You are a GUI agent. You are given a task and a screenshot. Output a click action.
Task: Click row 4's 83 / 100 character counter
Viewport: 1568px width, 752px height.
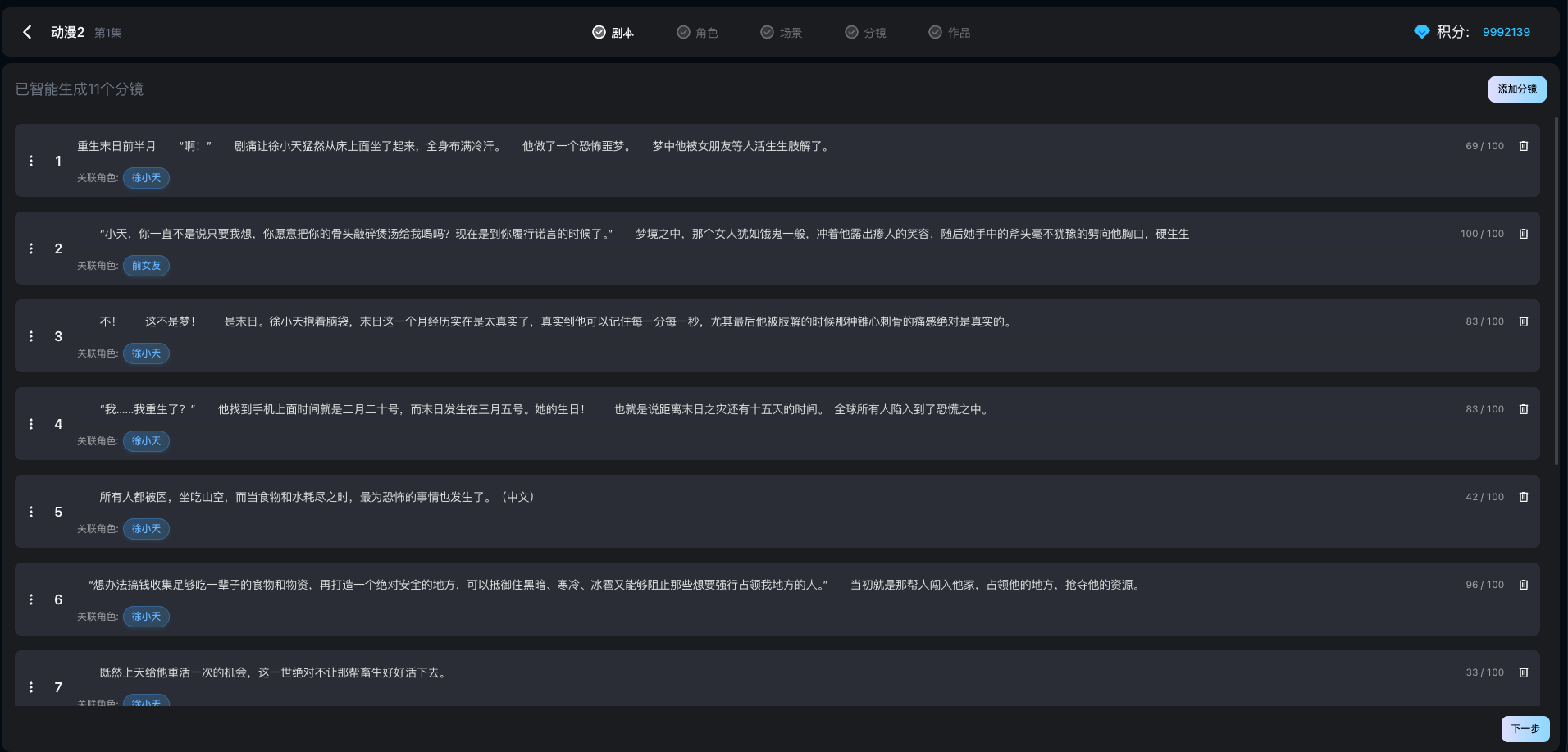point(1484,409)
